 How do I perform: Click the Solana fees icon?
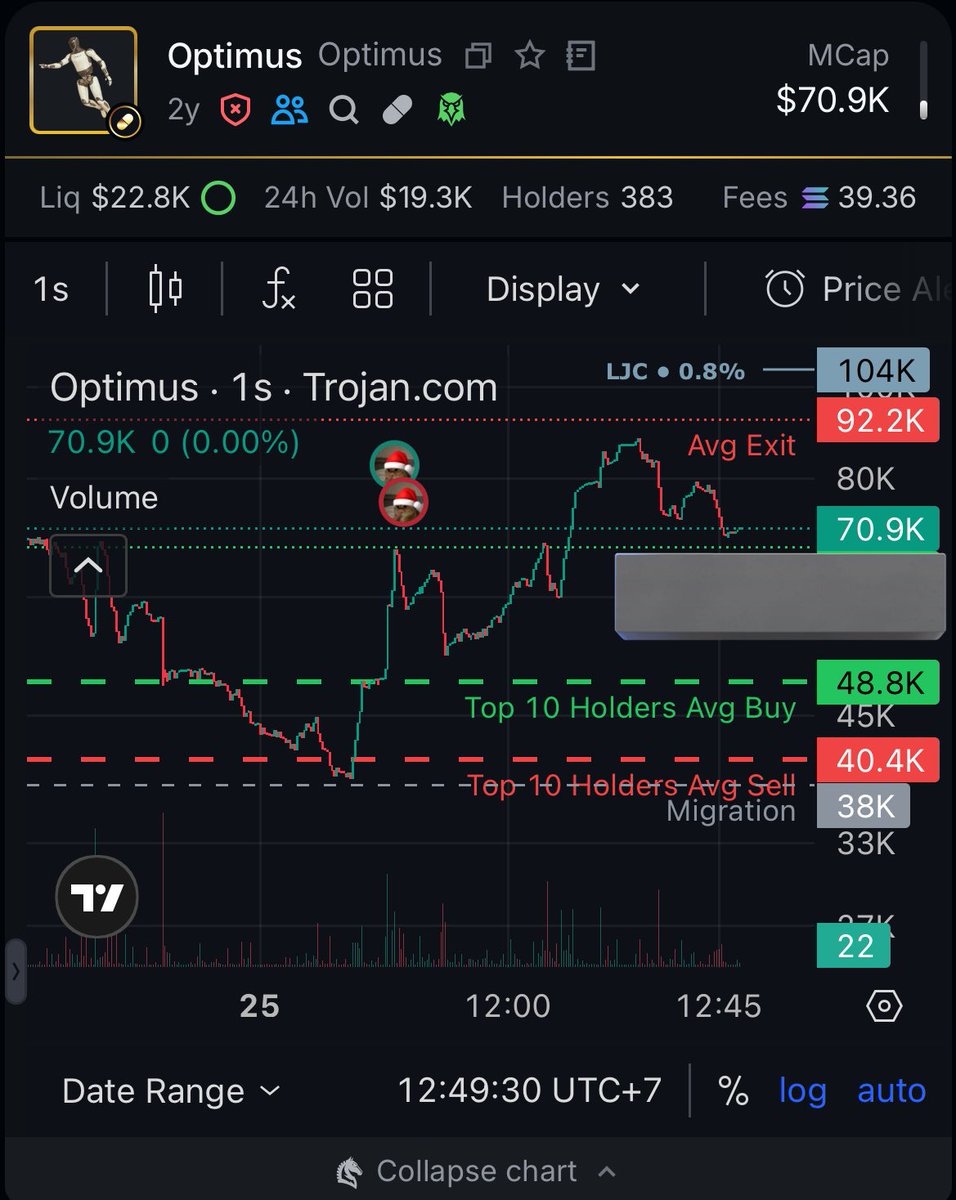tap(815, 198)
